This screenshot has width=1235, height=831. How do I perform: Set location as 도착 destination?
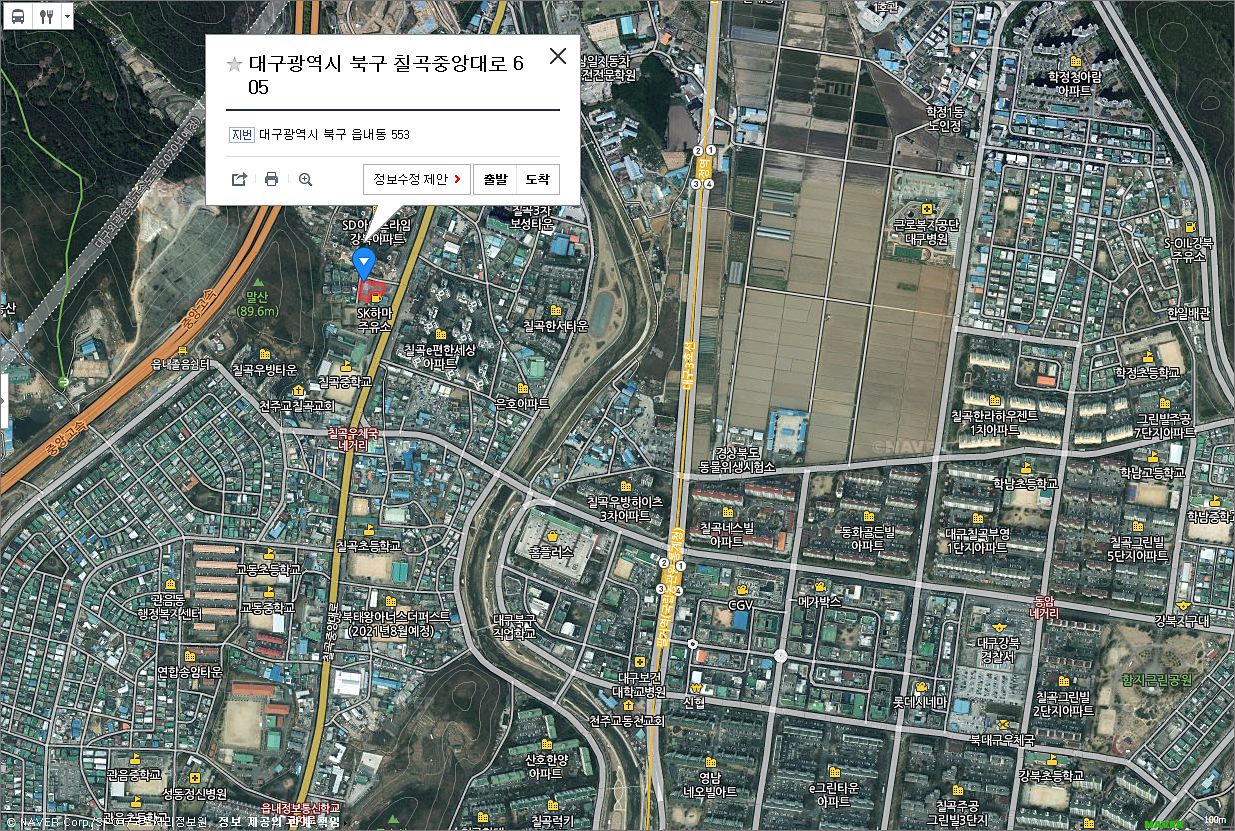(538, 179)
